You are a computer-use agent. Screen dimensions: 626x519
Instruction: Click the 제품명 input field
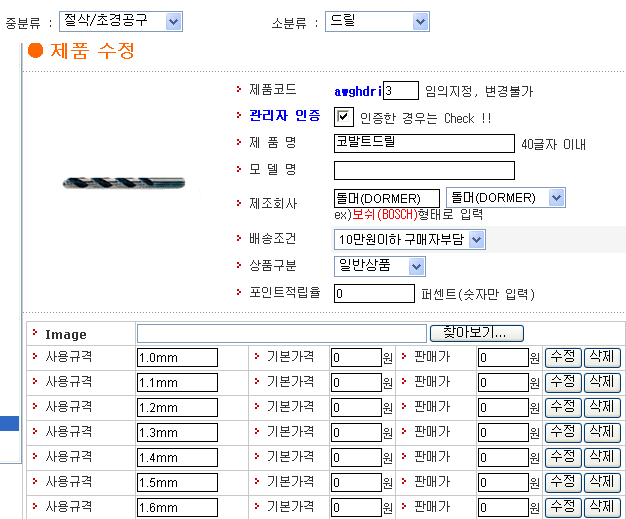(424, 143)
